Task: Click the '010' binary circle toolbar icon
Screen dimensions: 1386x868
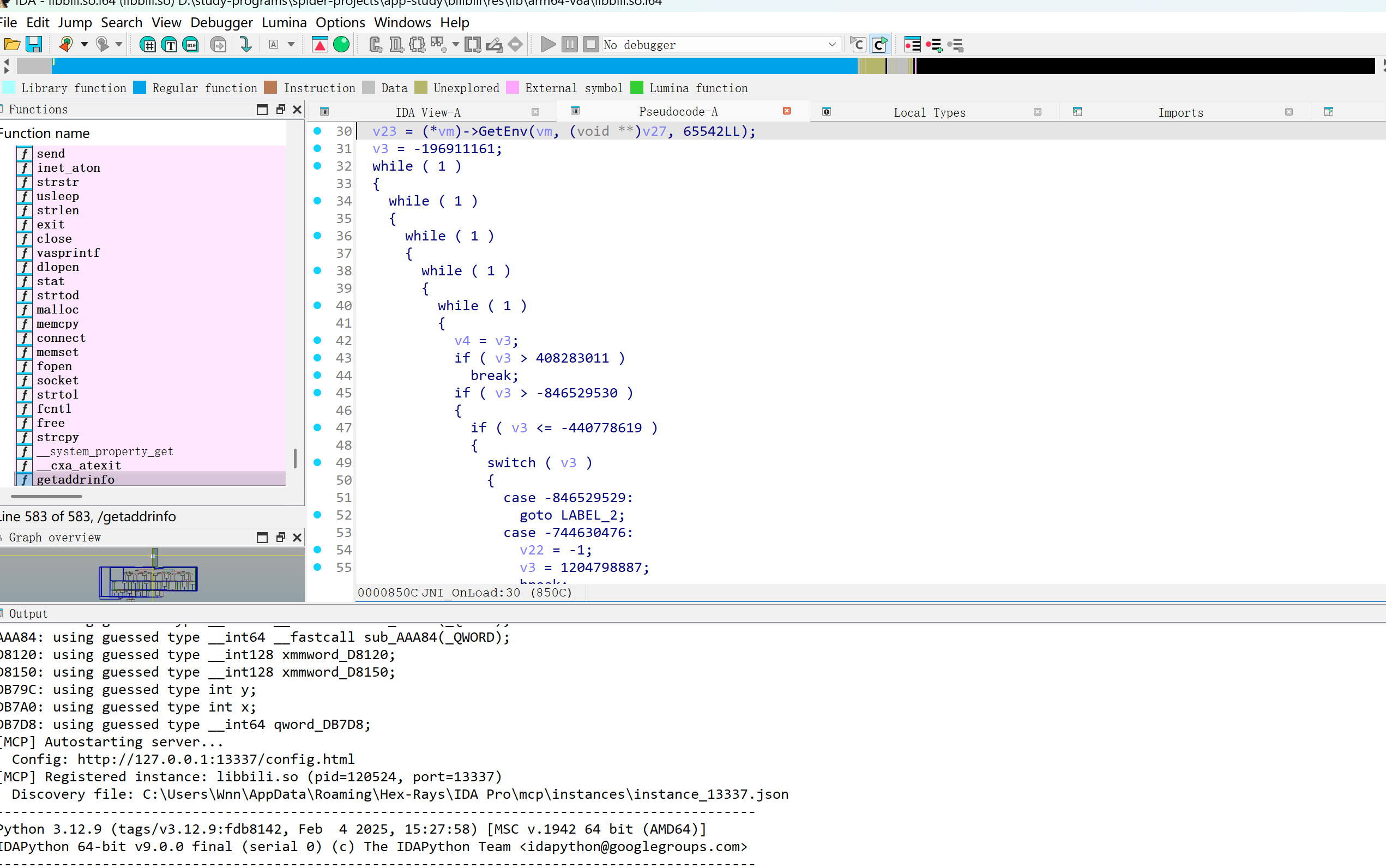Action: [191, 44]
